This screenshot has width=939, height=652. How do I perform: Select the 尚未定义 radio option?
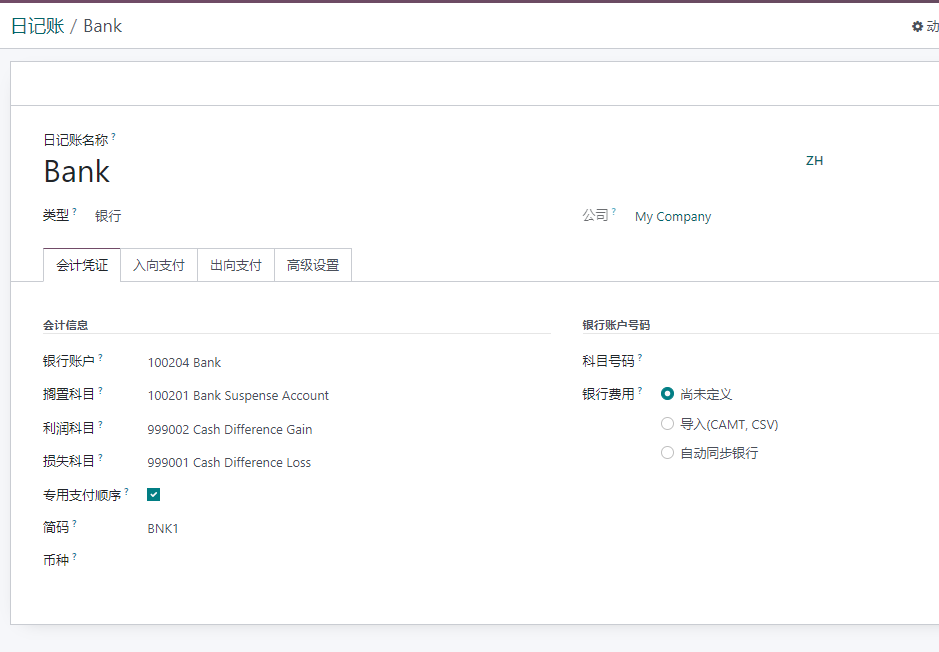667,394
